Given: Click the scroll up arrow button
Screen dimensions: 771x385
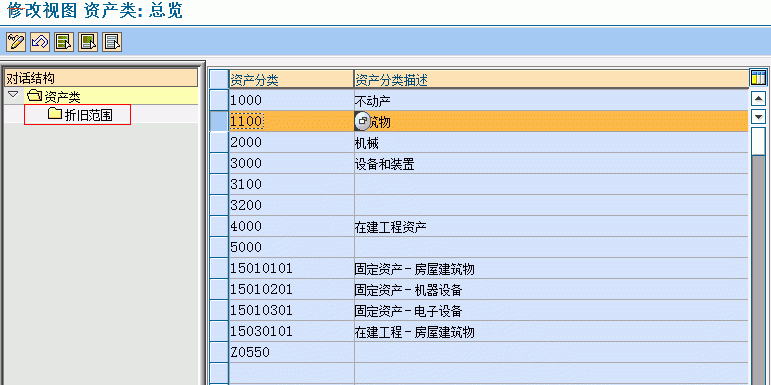Looking at the screenshot, I should tap(759, 99).
